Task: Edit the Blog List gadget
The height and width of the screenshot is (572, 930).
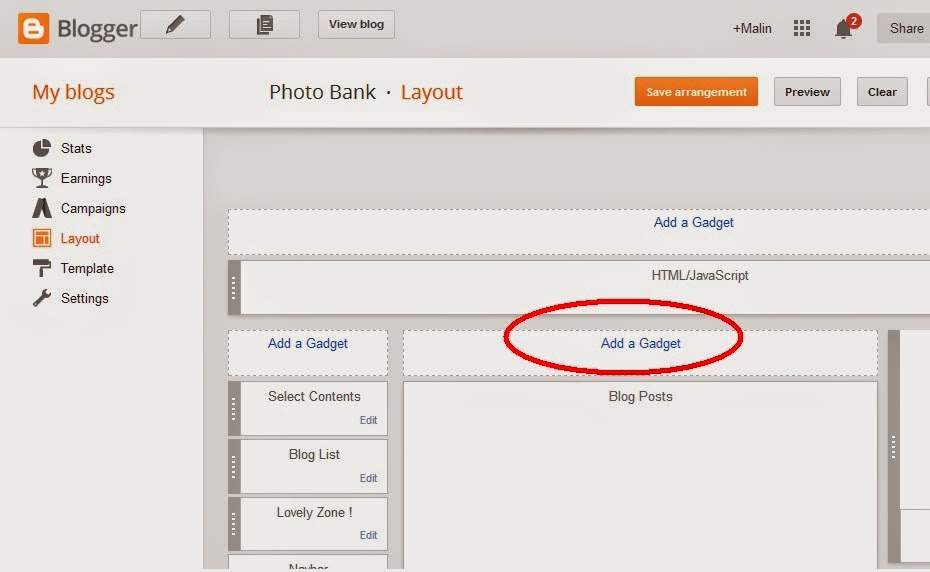Action: click(x=368, y=478)
